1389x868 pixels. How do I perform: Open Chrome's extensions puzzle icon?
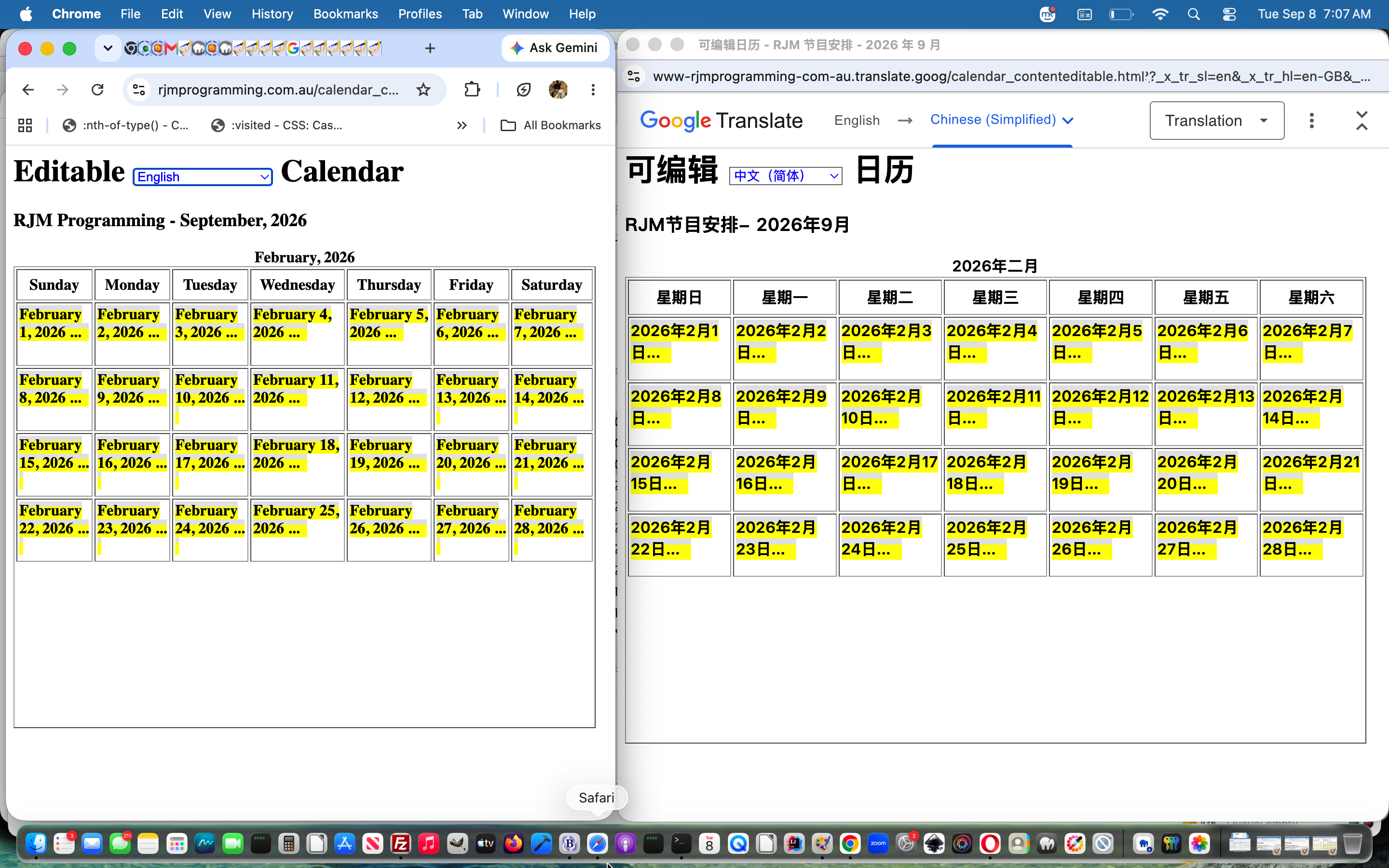point(472,90)
